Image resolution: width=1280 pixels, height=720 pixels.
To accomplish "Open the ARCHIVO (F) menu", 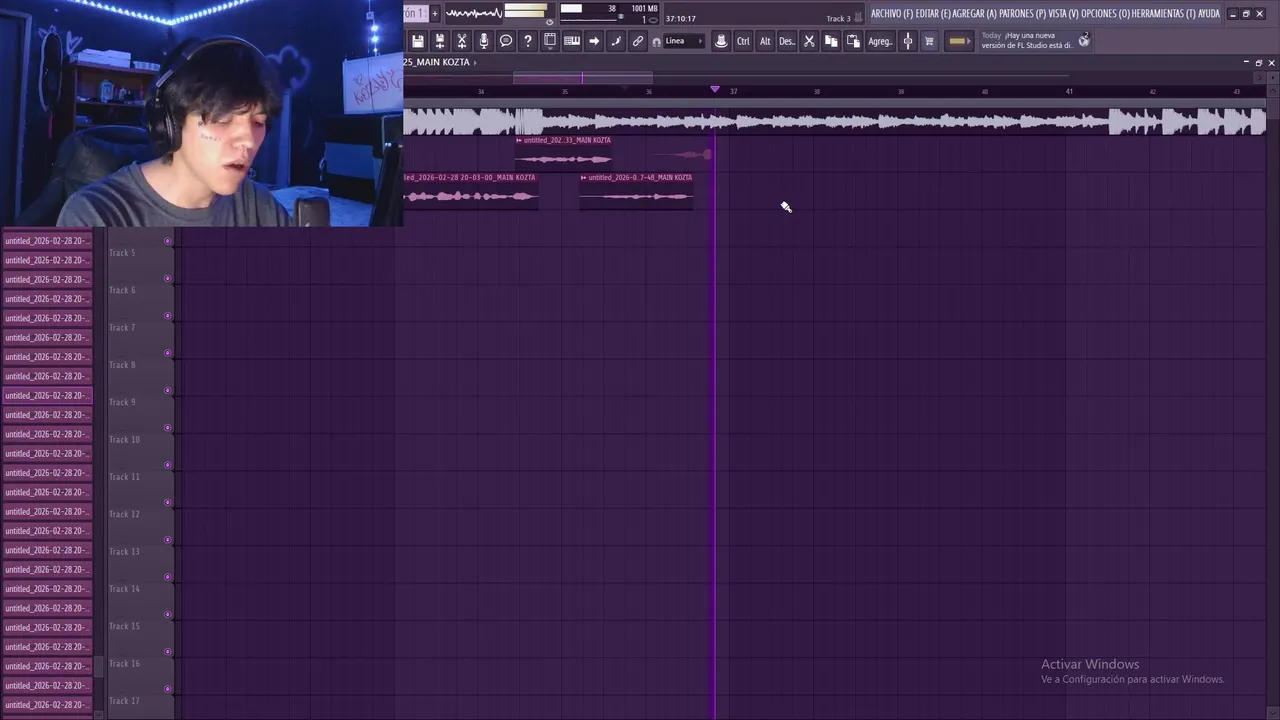I will coord(892,14).
